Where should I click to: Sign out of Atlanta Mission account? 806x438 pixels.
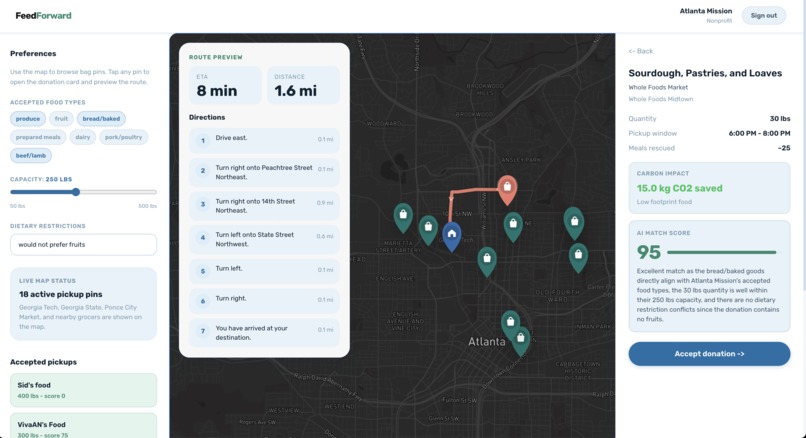(x=763, y=15)
